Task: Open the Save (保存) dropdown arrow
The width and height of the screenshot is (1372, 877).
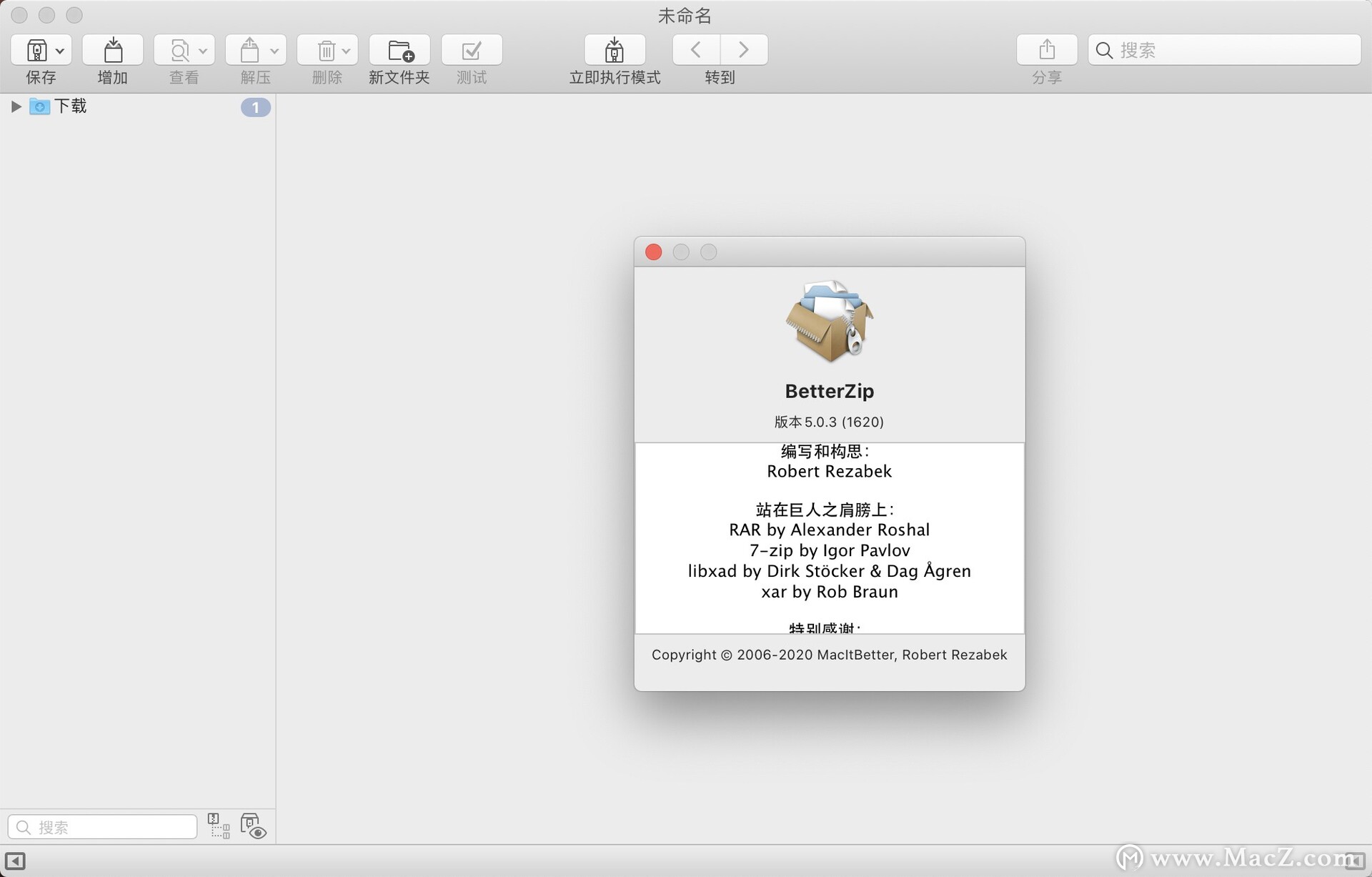Action: (x=60, y=51)
